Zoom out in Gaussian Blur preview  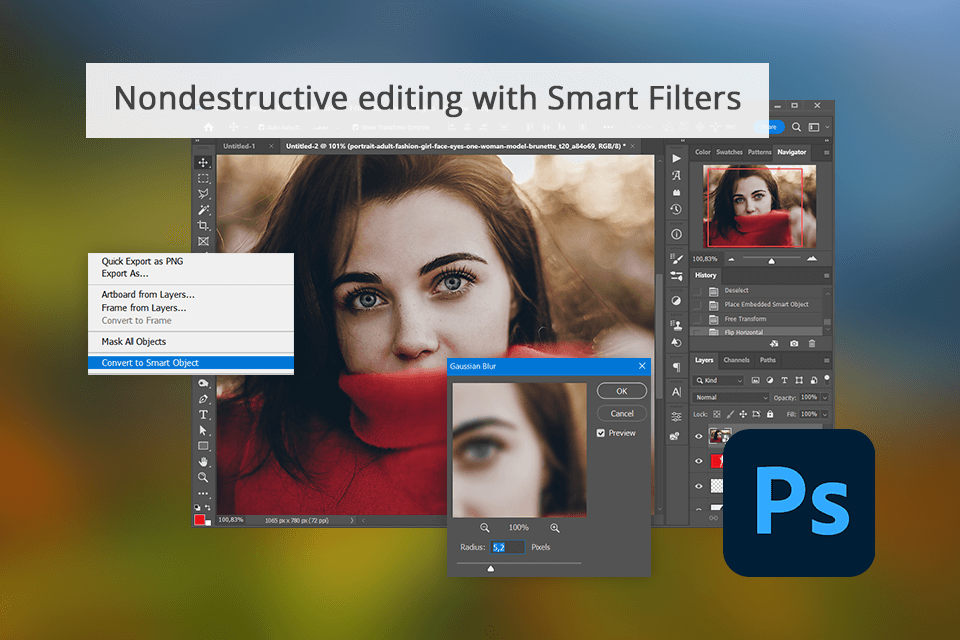485,527
